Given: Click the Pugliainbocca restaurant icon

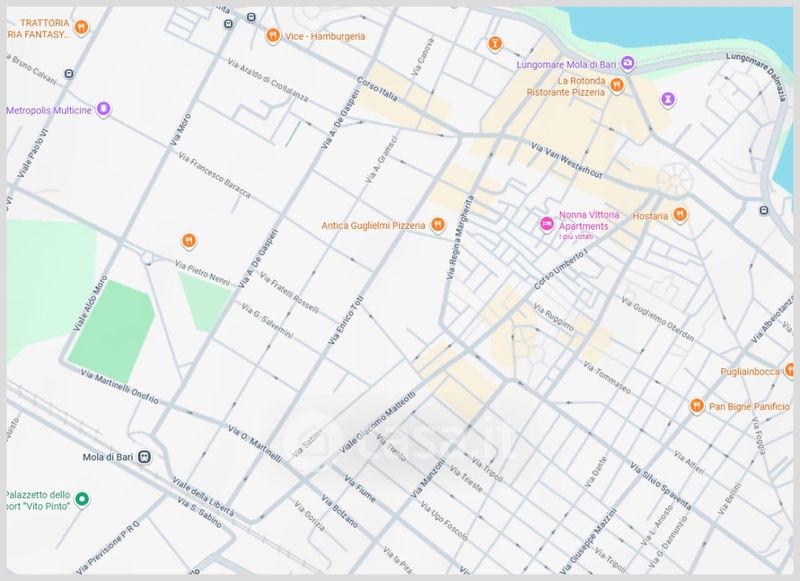Looking at the screenshot, I should coord(790,371).
